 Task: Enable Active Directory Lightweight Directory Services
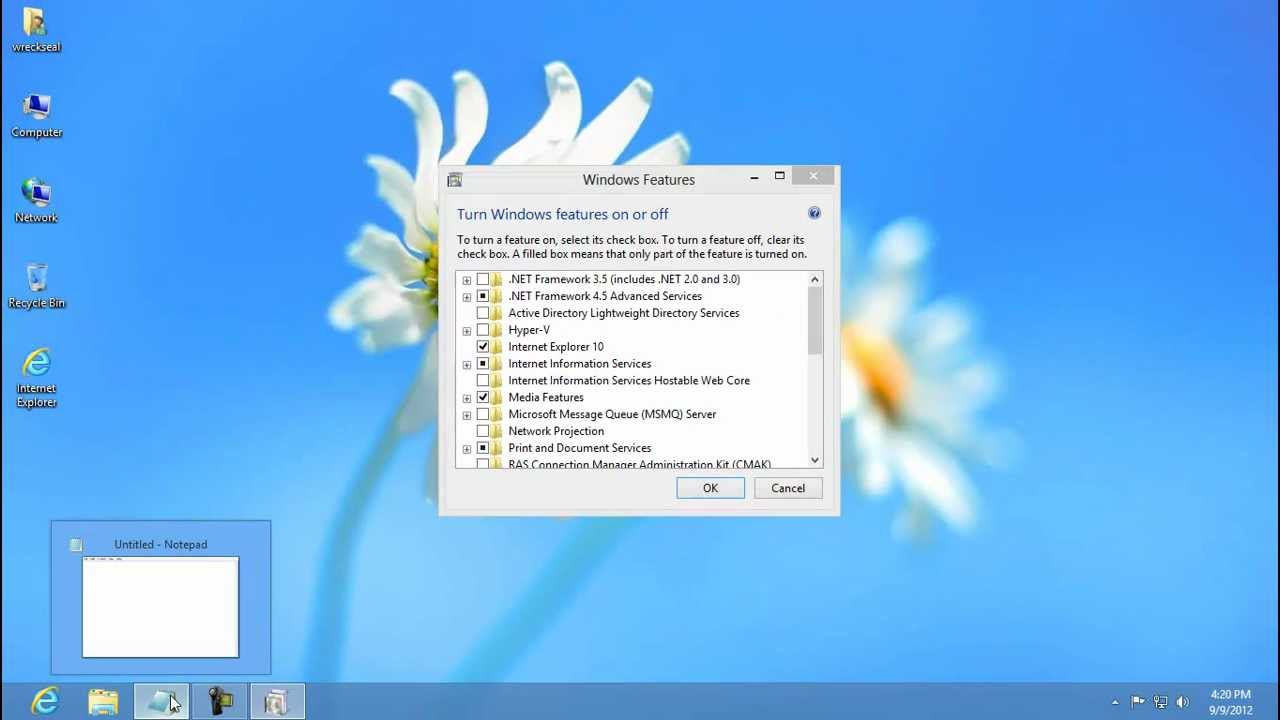pyautogui.click(x=483, y=313)
